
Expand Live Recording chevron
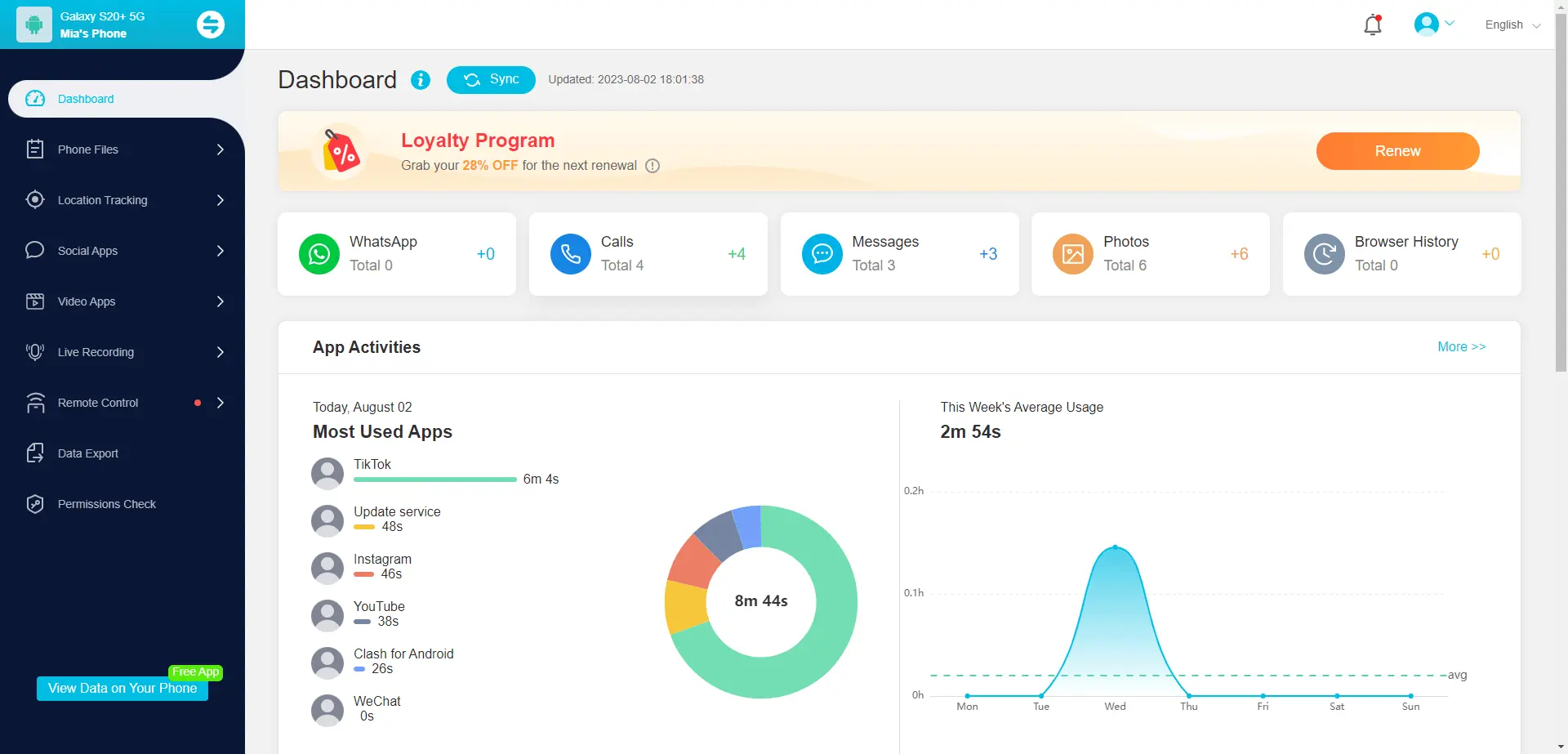(x=220, y=352)
